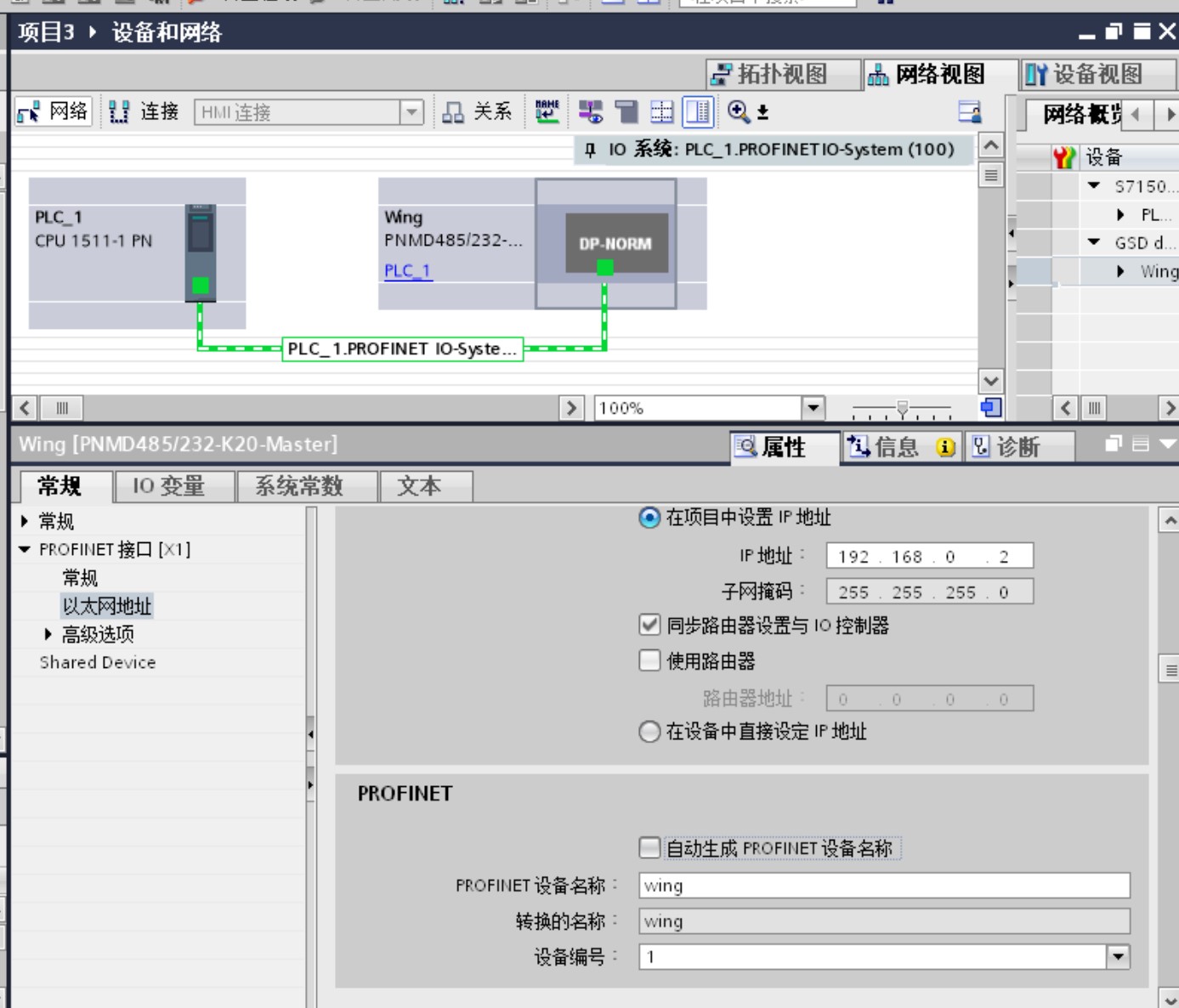Image resolution: width=1179 pixels, height=1008 pixels.
Task: Switch to 拓扑视图 (Topology view) tab
Action: pos(782,75)
